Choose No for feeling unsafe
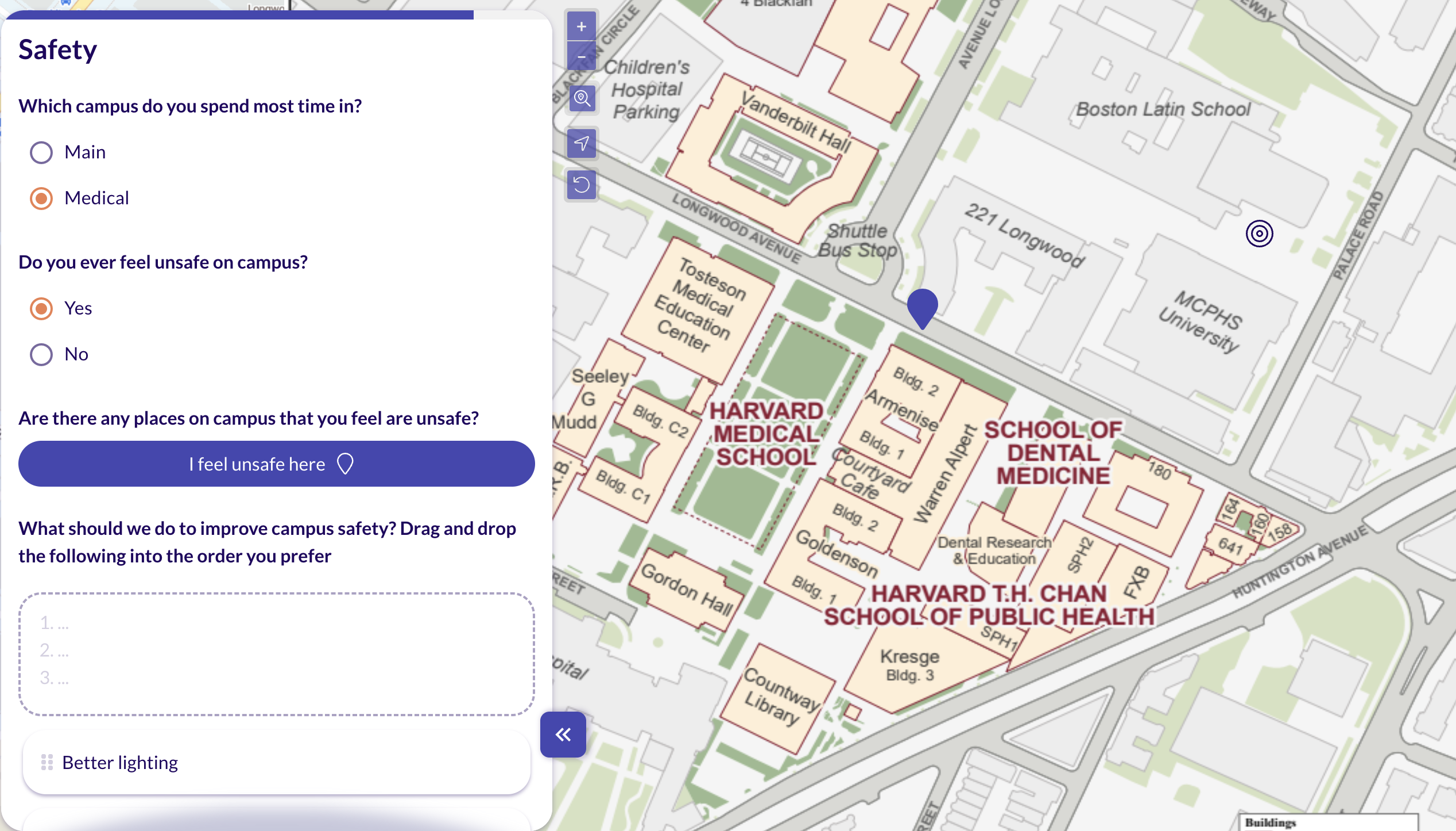The width and height of the screenshot is (1456, 831). coord(41,355)
